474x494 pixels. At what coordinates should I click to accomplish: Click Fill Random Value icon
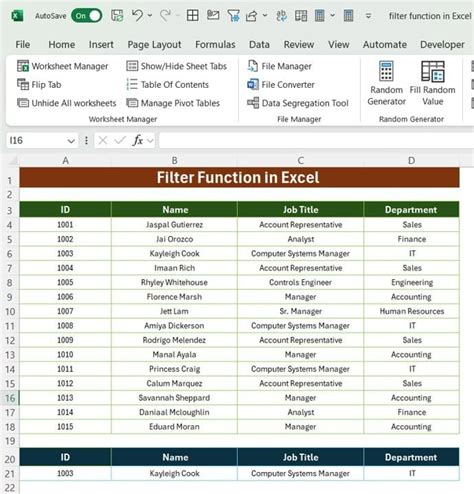(x=433, y=71)
